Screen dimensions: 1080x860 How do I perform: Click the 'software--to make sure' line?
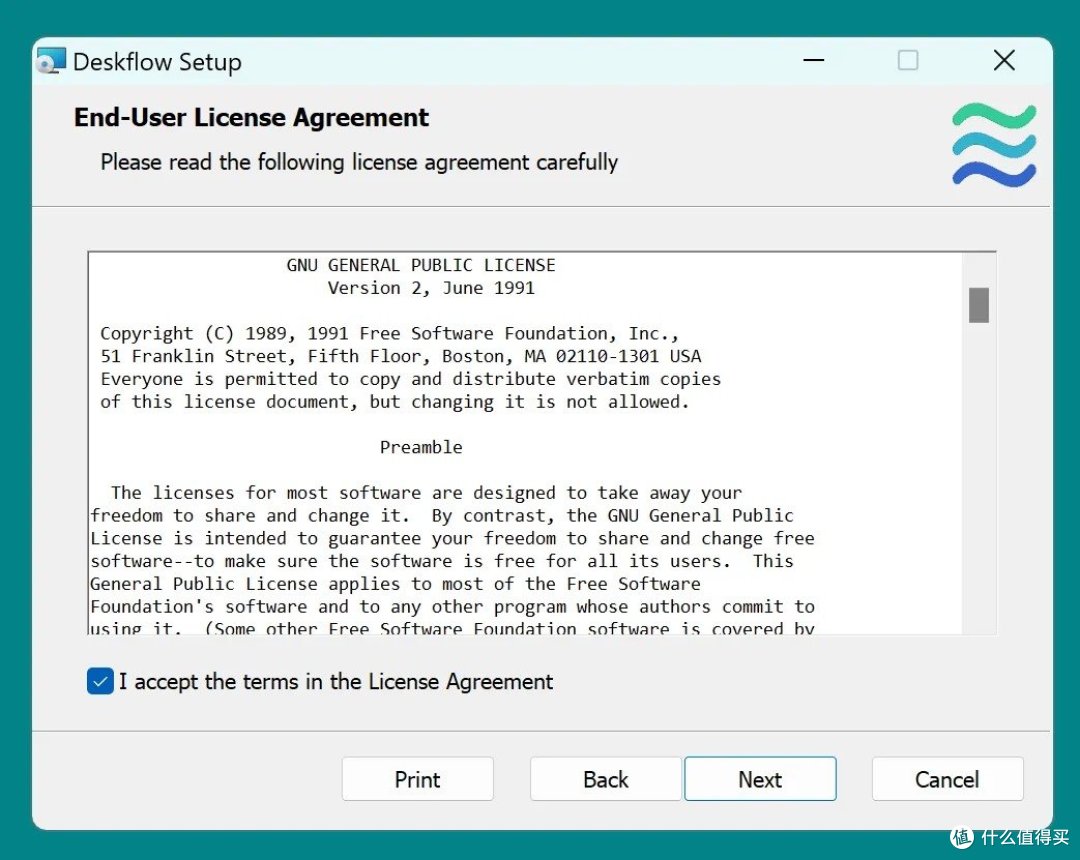[442, 560]
